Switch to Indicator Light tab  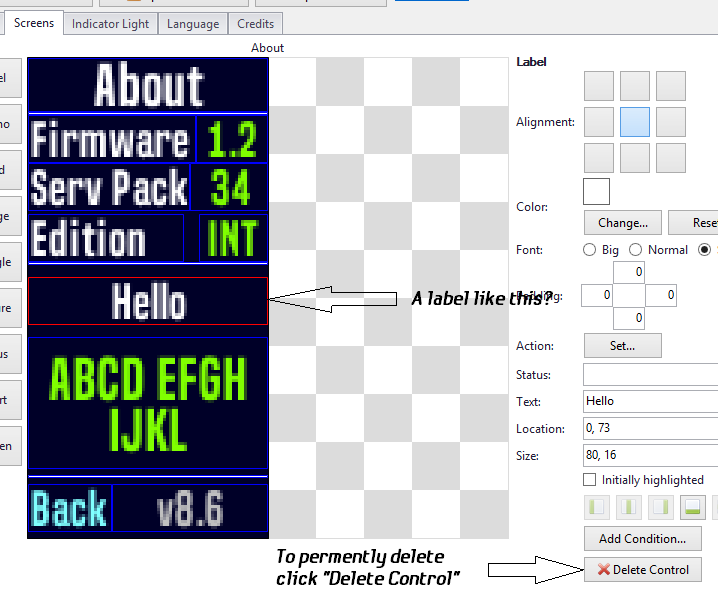click(x=110, y=24)
